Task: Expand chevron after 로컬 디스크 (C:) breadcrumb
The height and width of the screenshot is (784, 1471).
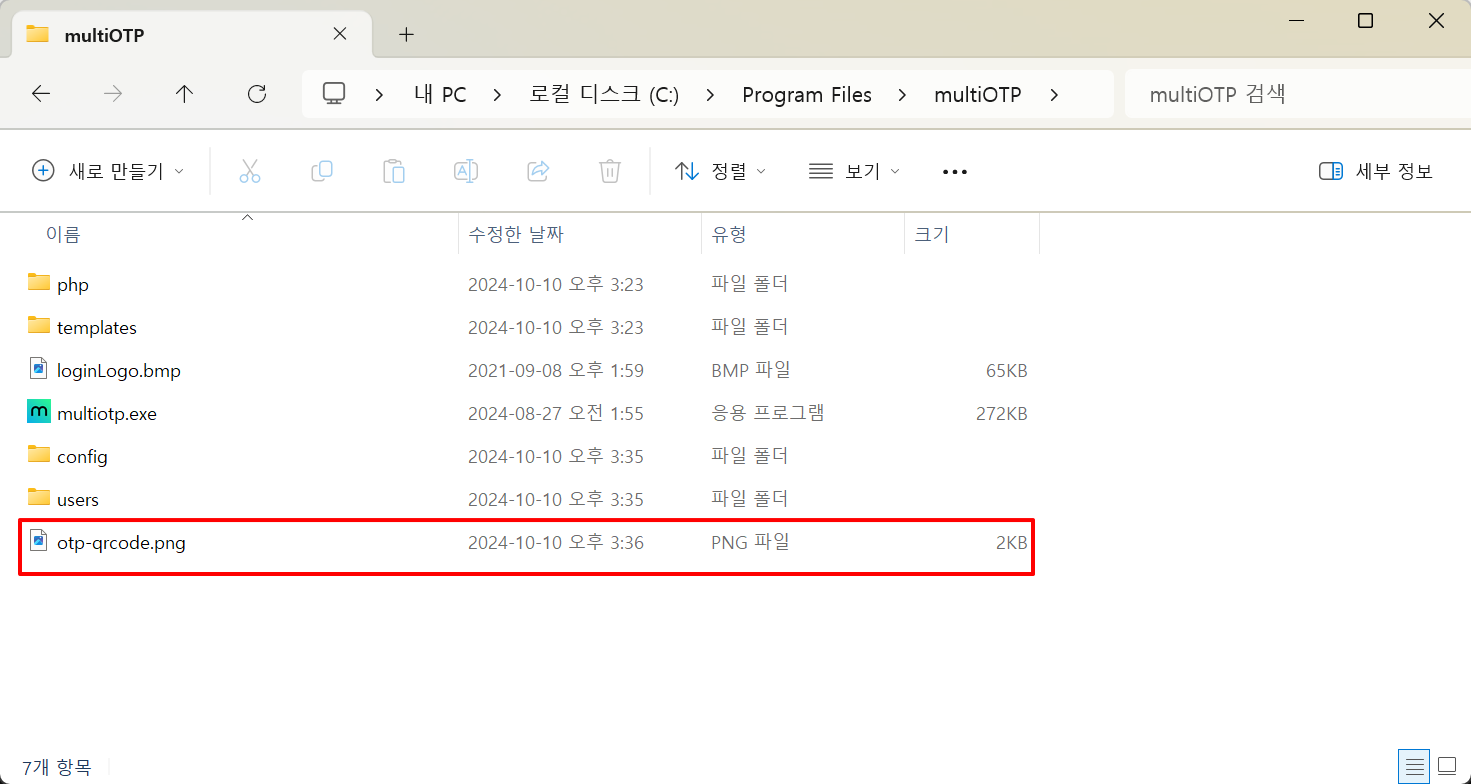Action: pos(710,95)
